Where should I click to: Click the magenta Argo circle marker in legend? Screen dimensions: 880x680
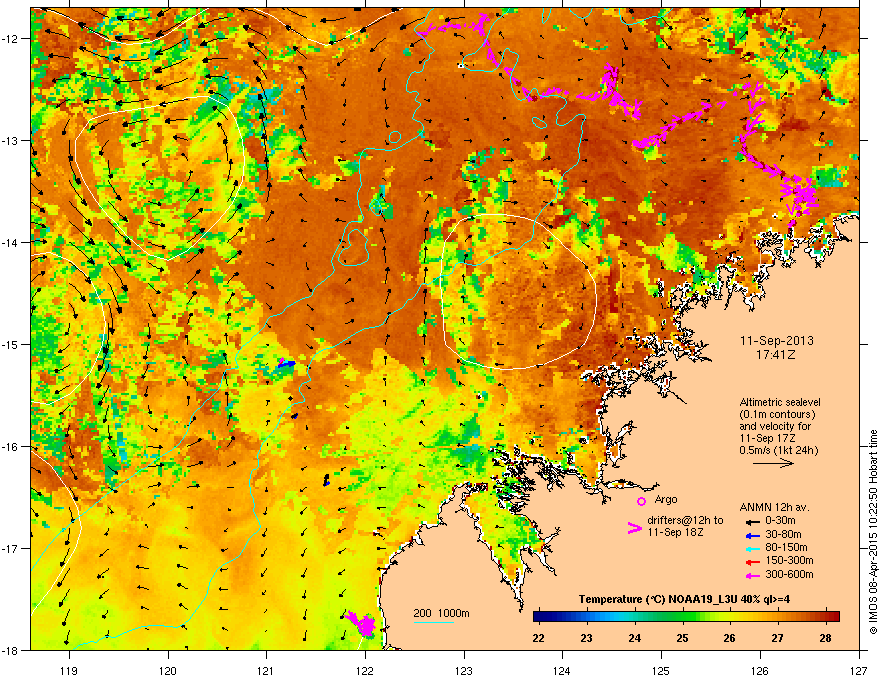click(641, 501)
